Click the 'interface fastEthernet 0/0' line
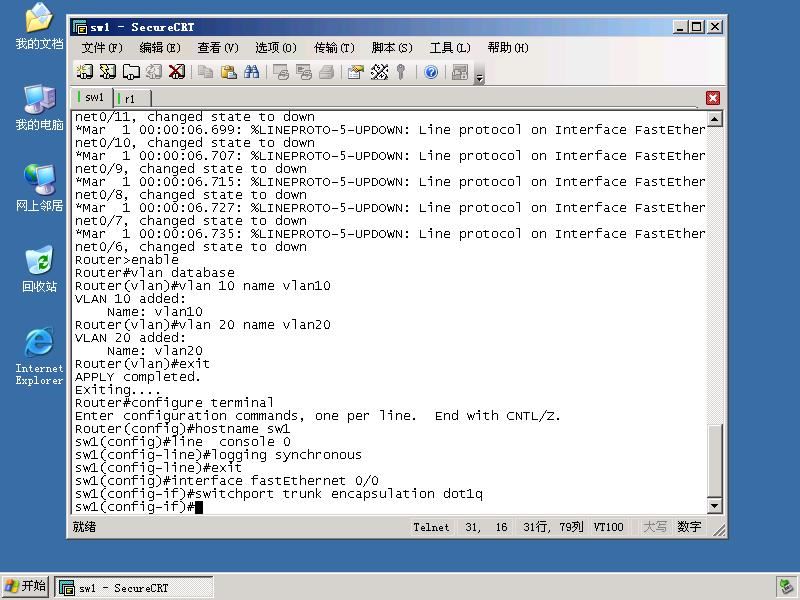The height and width of the screenshot is (600, 800). (x=227, y=481)
